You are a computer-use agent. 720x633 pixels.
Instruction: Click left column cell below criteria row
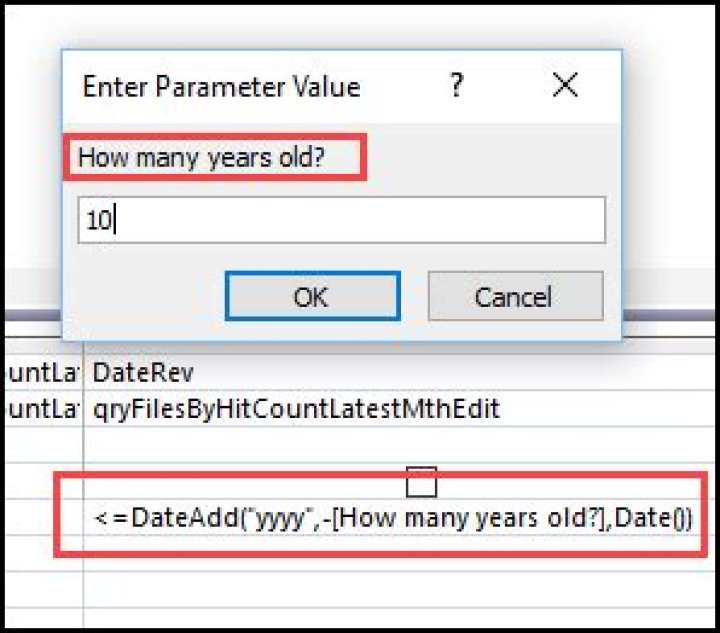(x=40, y=583)
